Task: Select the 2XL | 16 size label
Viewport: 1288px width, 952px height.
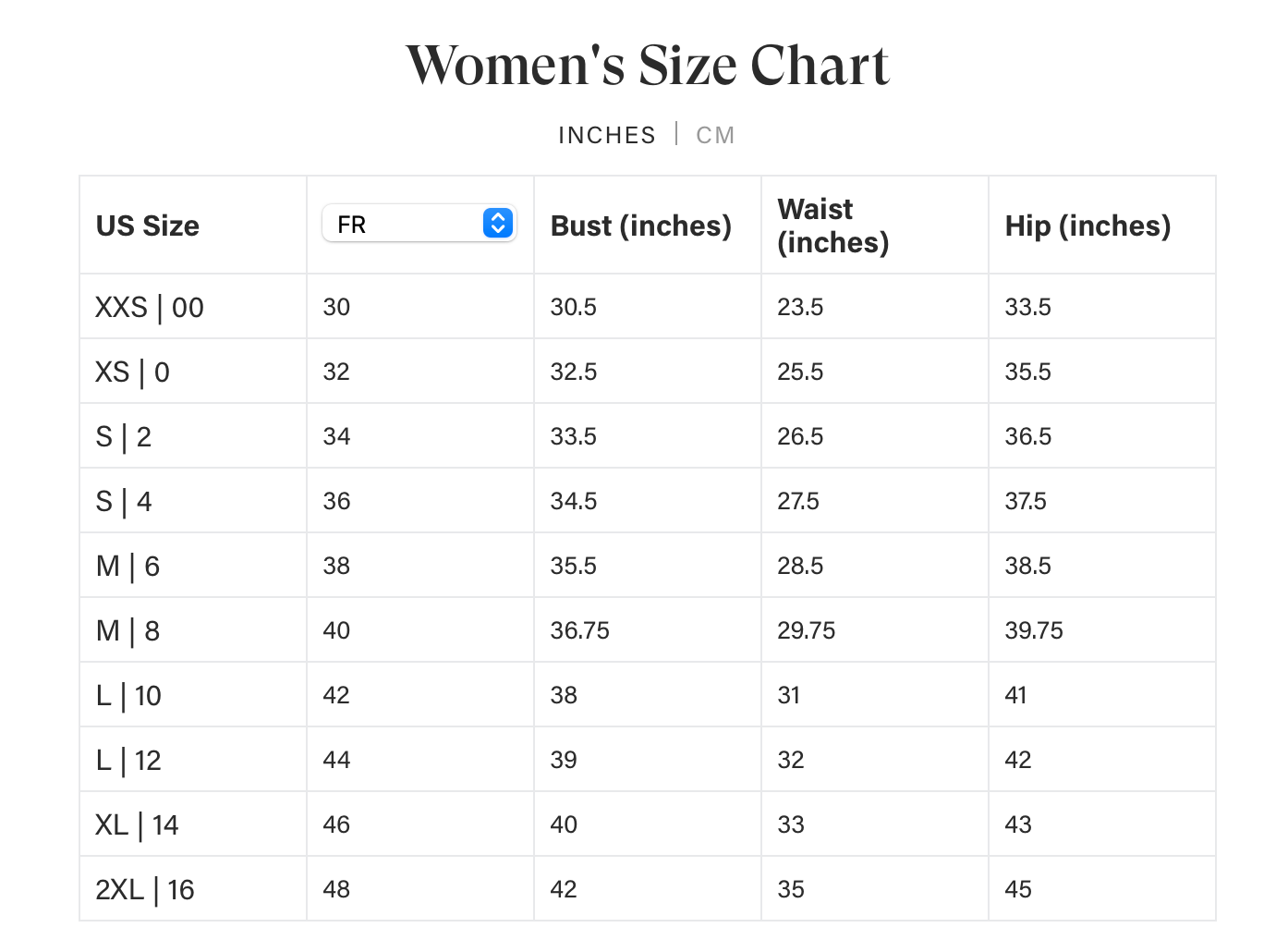Action: coord(145,889)
